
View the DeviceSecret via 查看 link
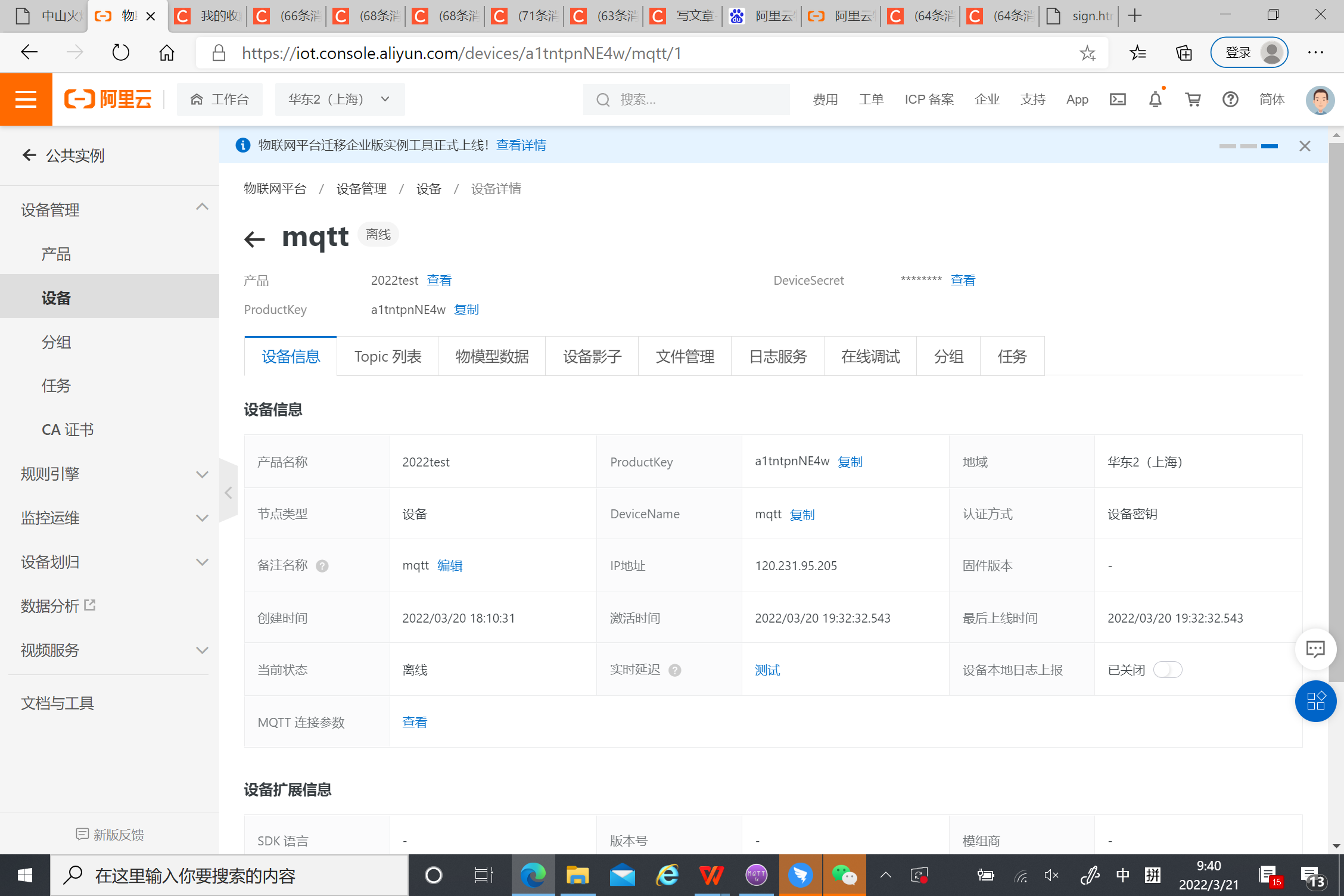click(963, 280)
